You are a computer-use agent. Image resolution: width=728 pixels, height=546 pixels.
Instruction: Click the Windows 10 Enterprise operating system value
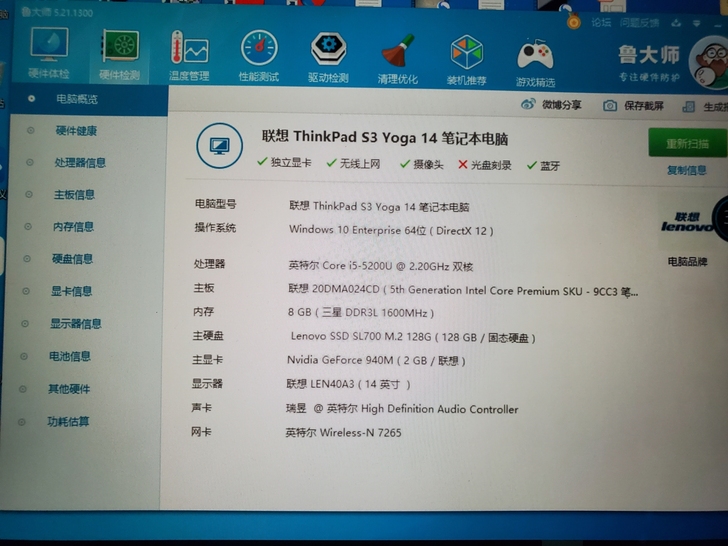coord(391,230)
